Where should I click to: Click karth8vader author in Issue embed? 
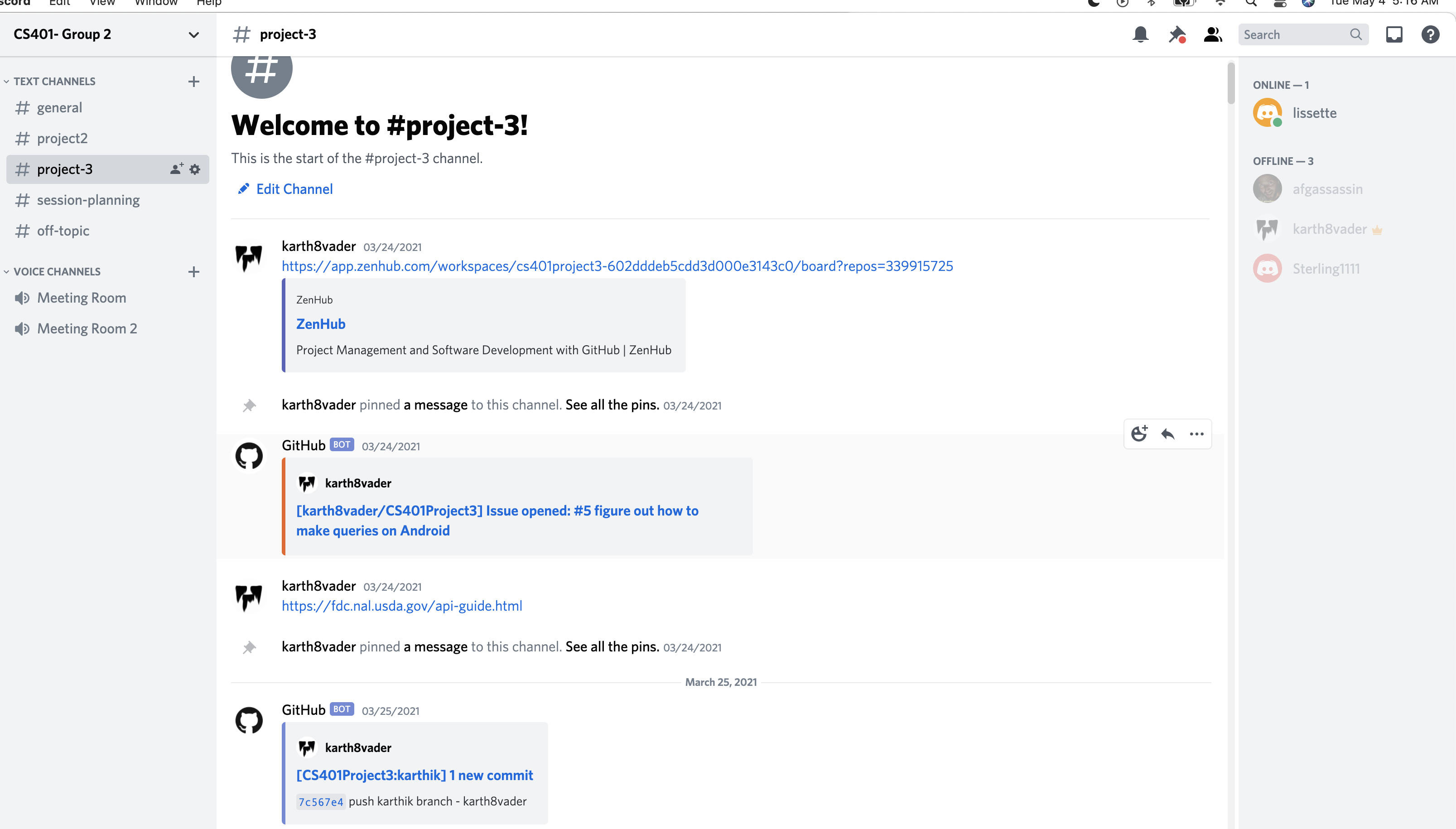click(x=358, y=483)
